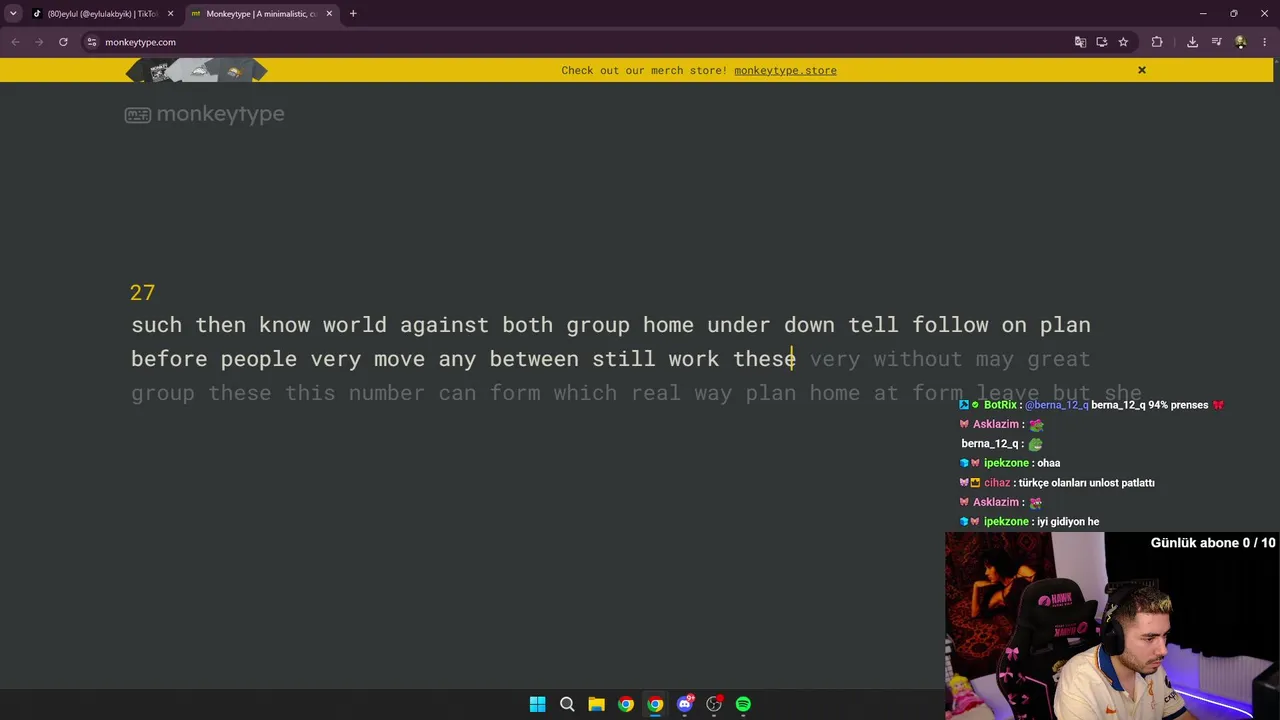Dismiss the merch store banner
1280x720 pixels.
pyautogui.click(x=1141, y=70)
